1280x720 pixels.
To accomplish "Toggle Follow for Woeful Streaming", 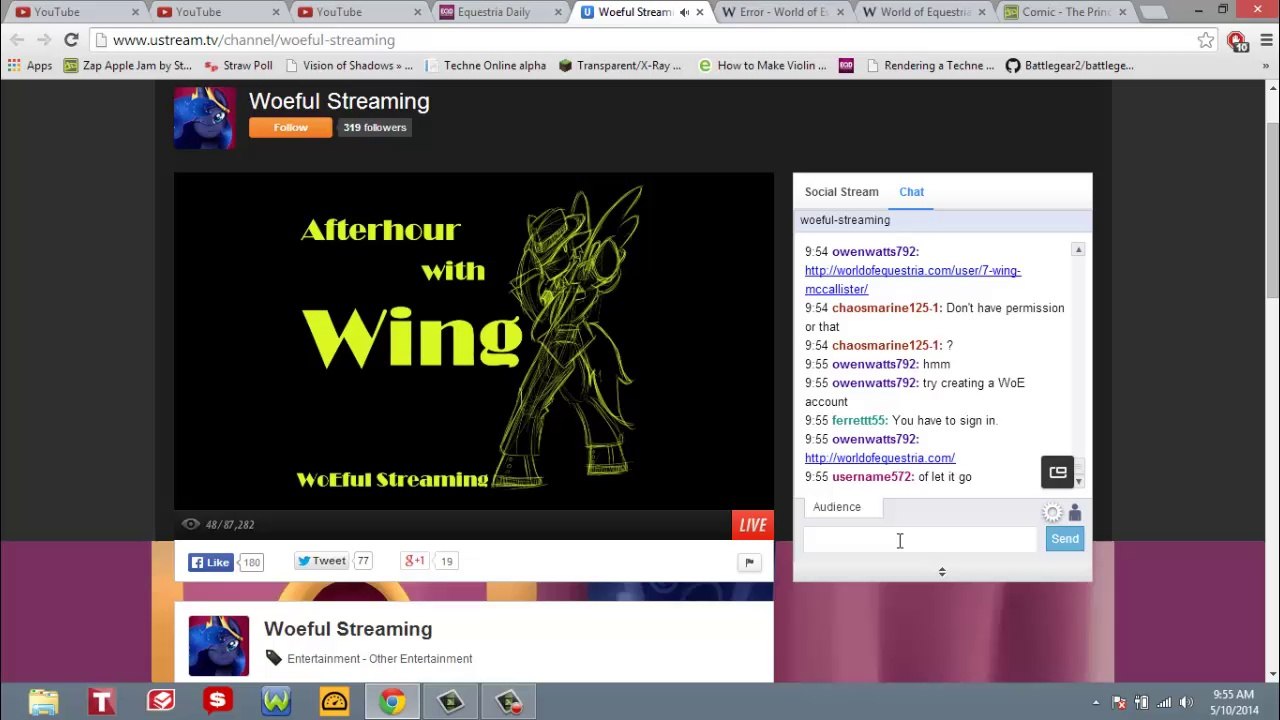I will [290, 127].
